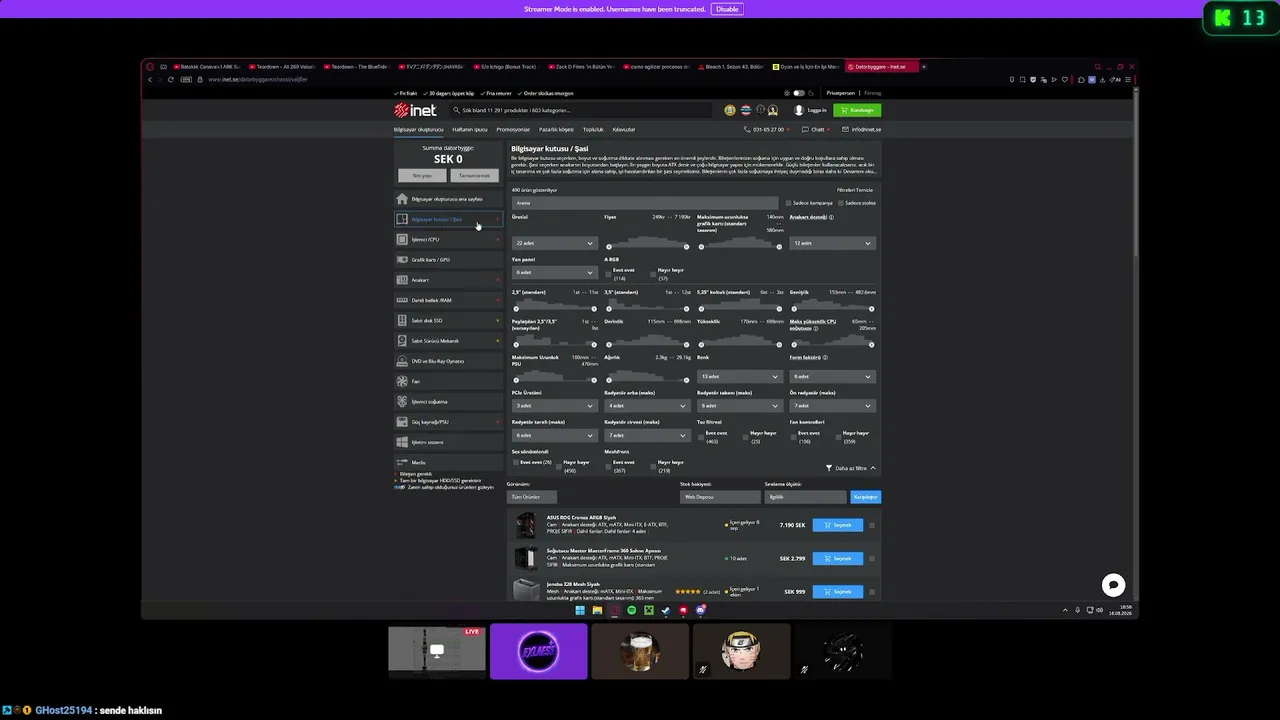Select the İşlemci /CPU component icon
1280x720 pixels.
pyautogui.click(x=402, y=240)
